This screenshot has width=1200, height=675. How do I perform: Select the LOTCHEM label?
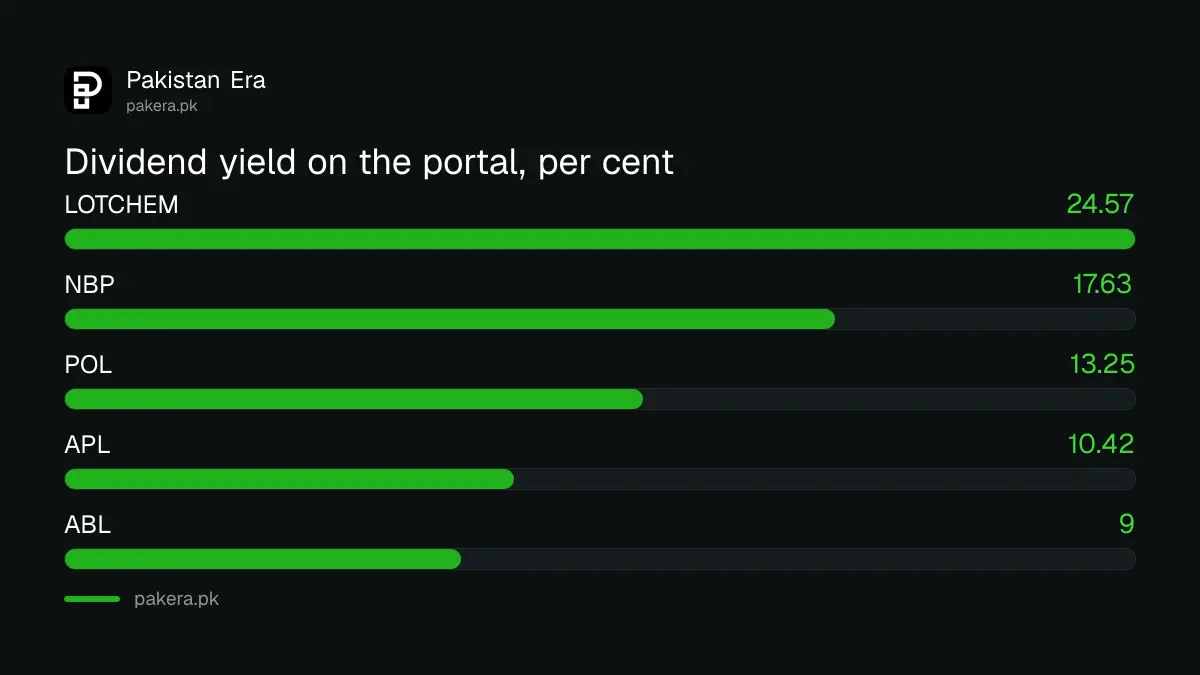(122, 205)
